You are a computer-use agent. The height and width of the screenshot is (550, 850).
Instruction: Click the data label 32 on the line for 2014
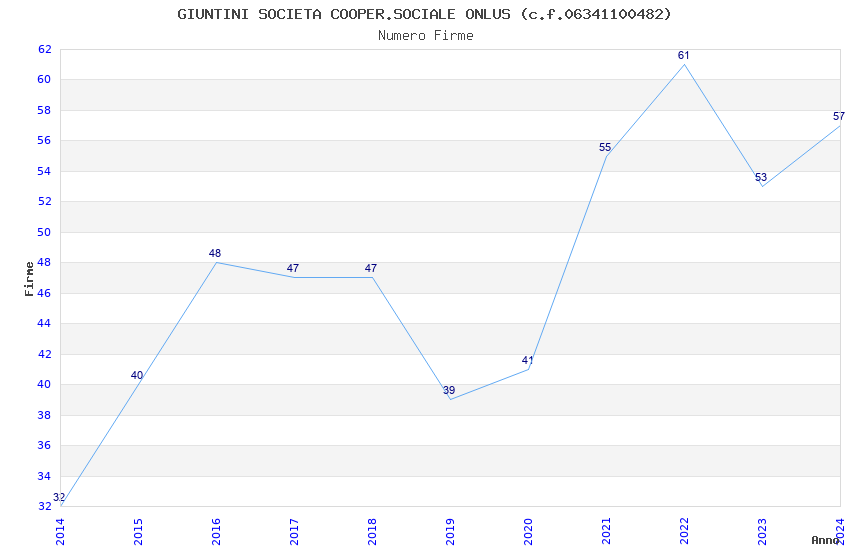point(59,497)
